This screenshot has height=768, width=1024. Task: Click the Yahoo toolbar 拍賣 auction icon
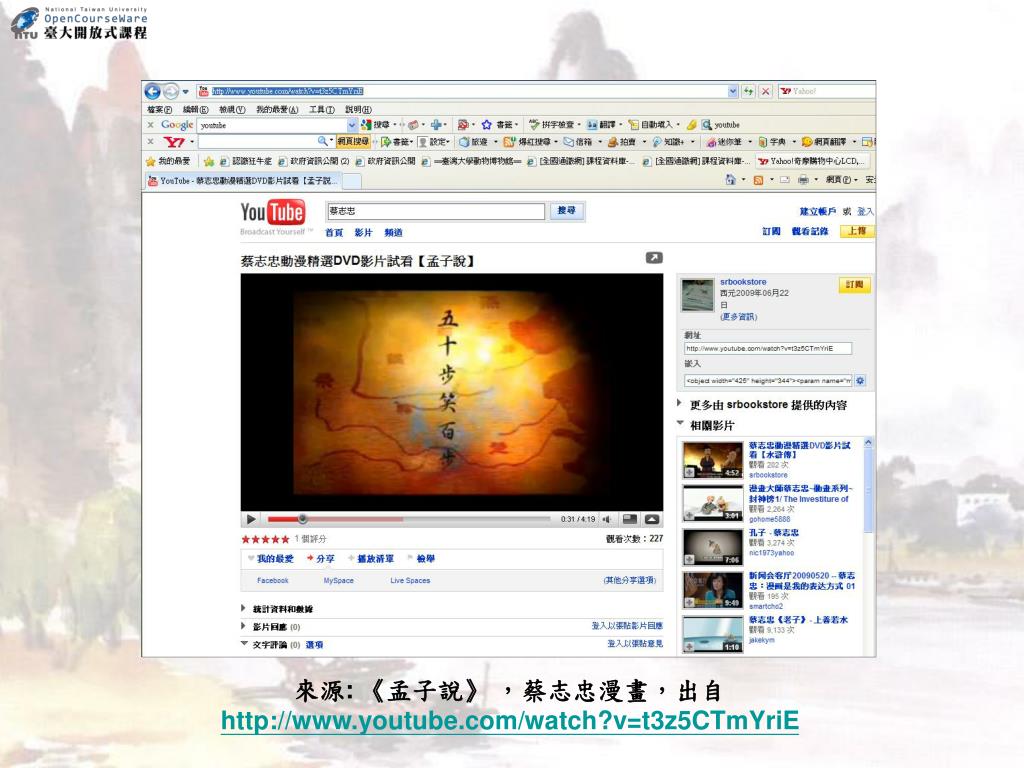[x=612, y=142]
